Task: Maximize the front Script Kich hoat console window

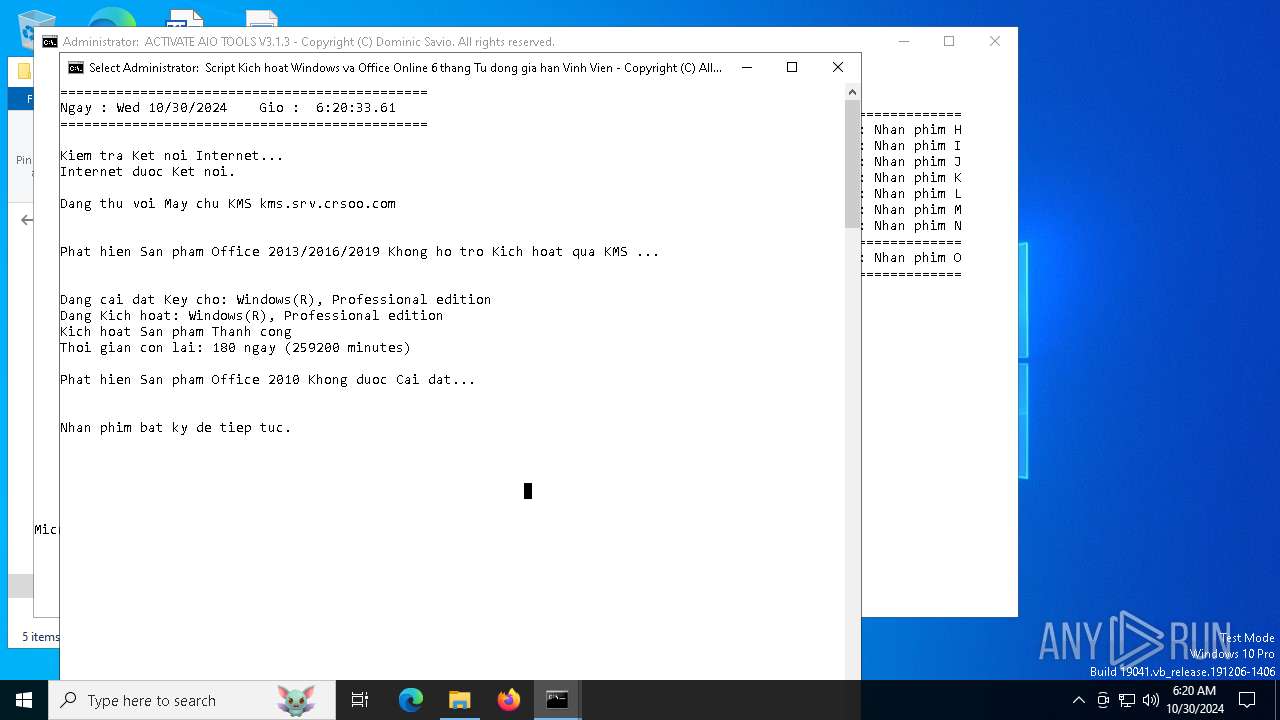Action: pyautogui.click(x=792, y=67)
